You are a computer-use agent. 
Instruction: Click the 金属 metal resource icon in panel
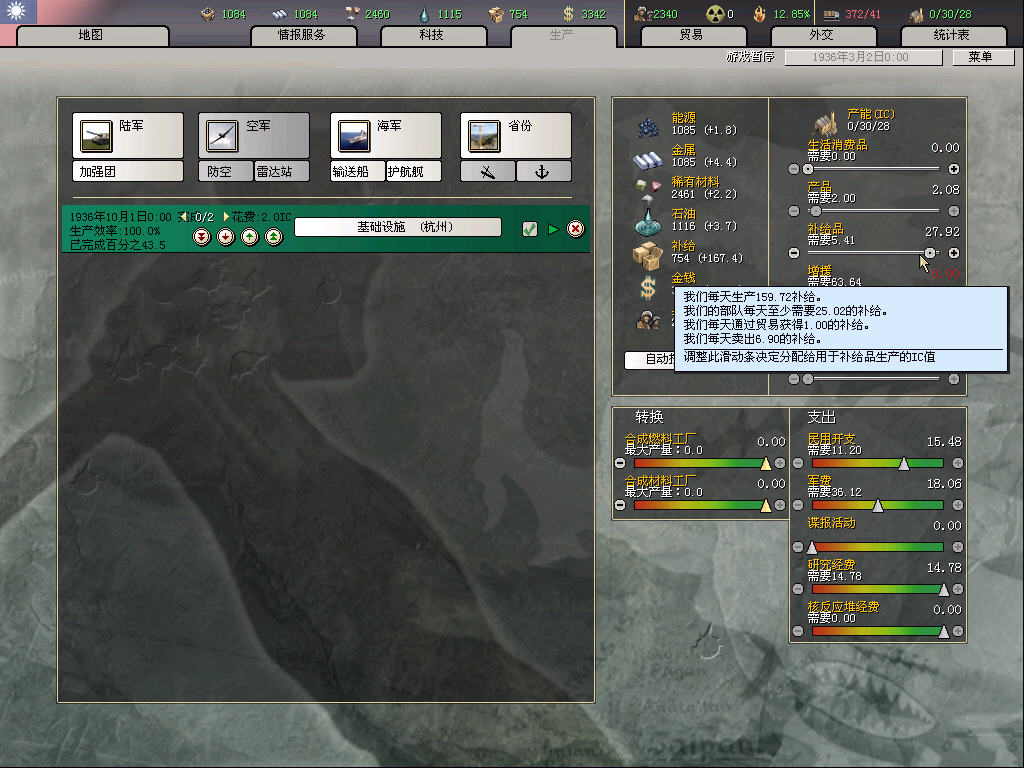[x=647, y=159]
